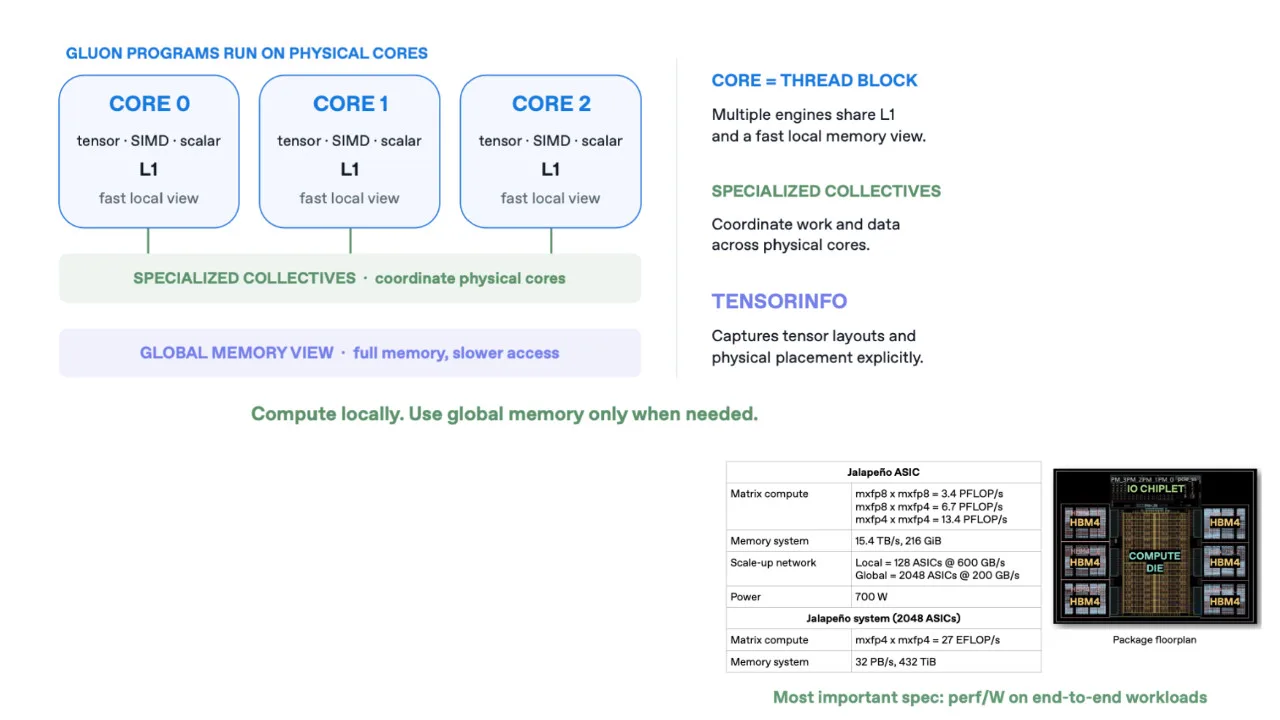
Task: Click the Power row label
Action: pyautogui.click(x=745, y=597)
